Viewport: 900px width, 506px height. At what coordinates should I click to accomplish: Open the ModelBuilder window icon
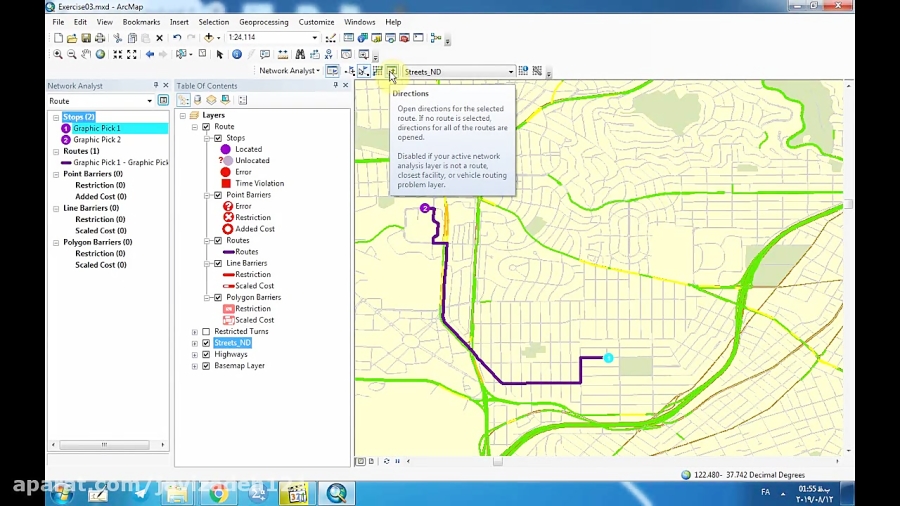click(436, 38)
